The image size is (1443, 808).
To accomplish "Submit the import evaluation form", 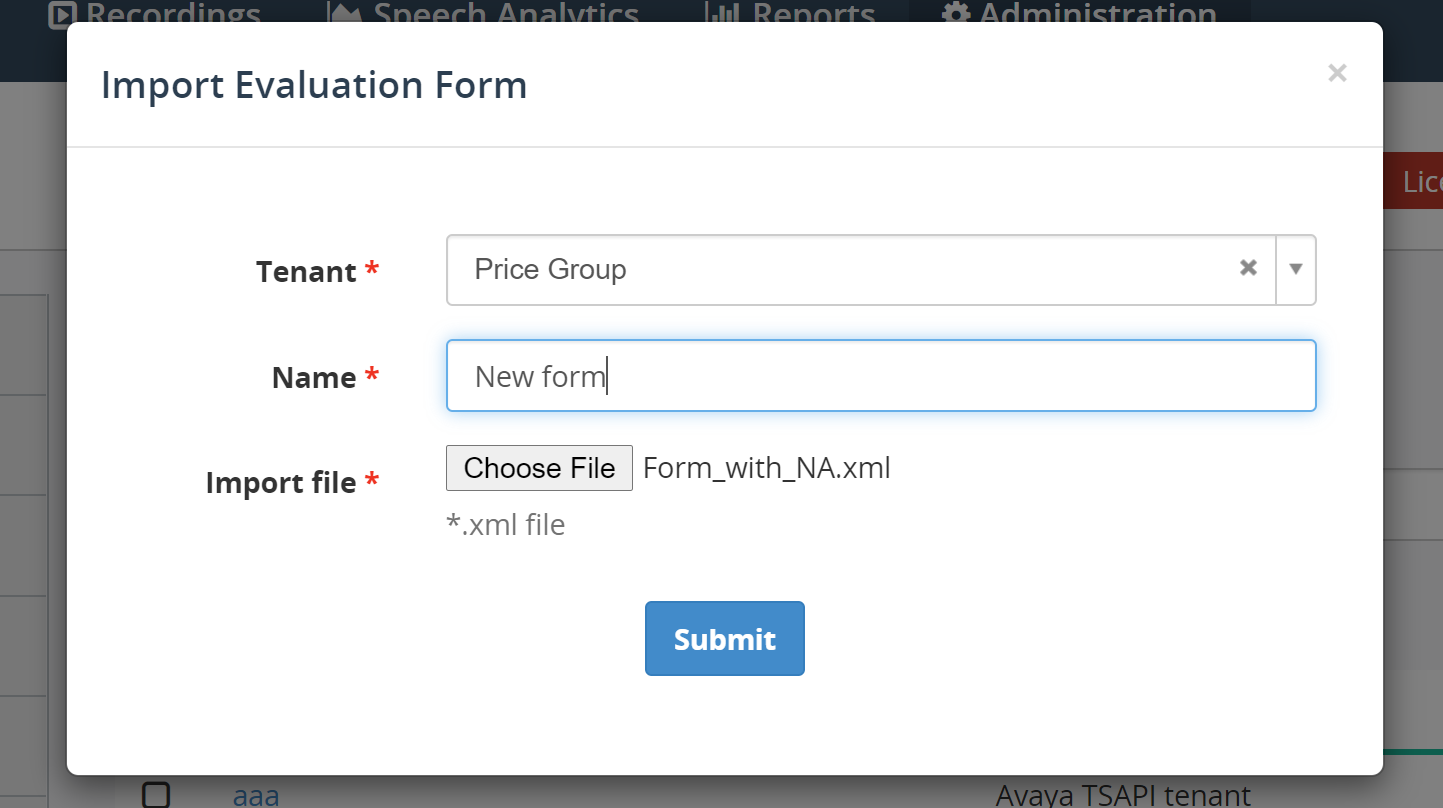I will click(x=725, y=638).
